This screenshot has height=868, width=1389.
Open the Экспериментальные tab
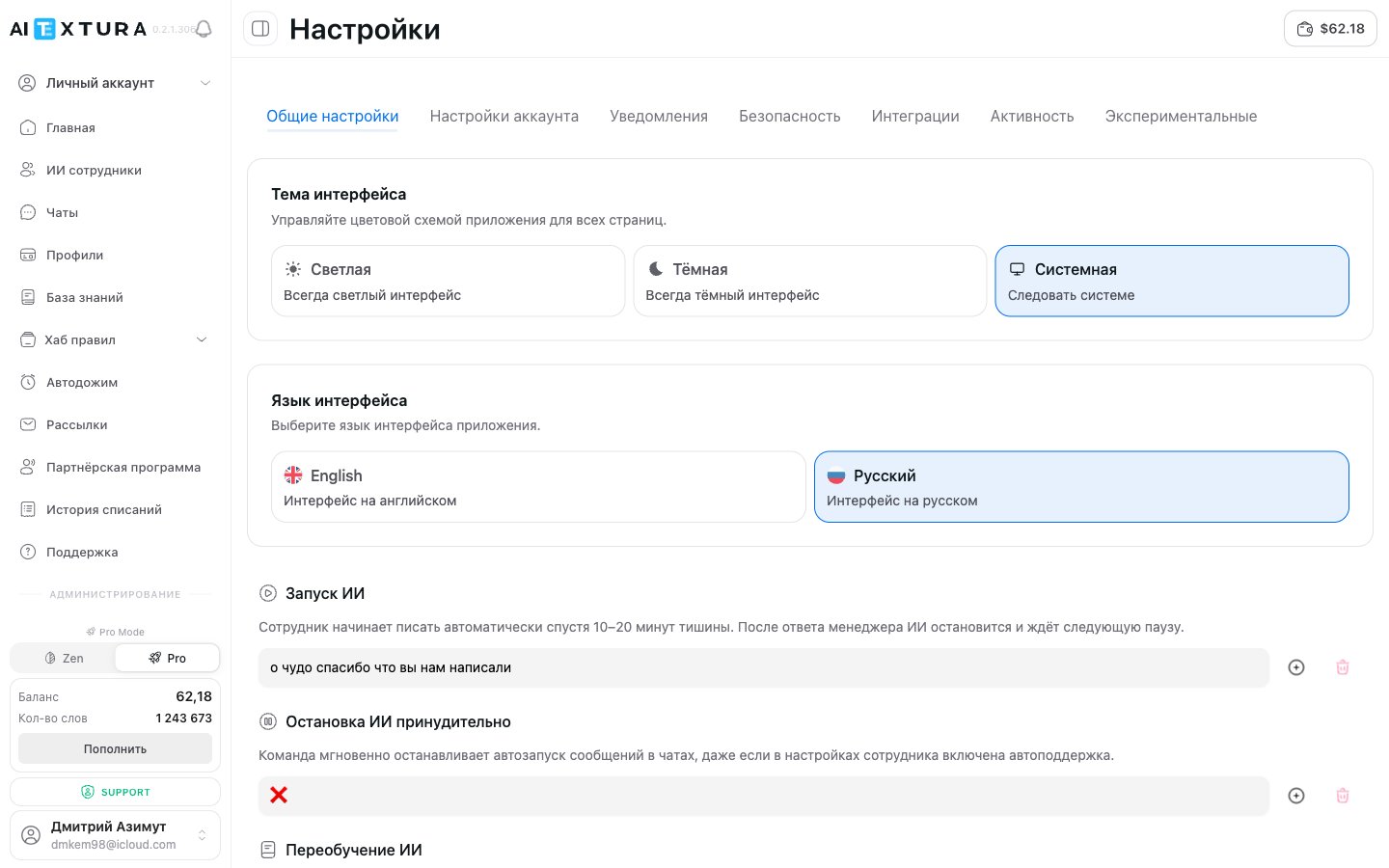pyautogui.click(x=1181, y=116)
